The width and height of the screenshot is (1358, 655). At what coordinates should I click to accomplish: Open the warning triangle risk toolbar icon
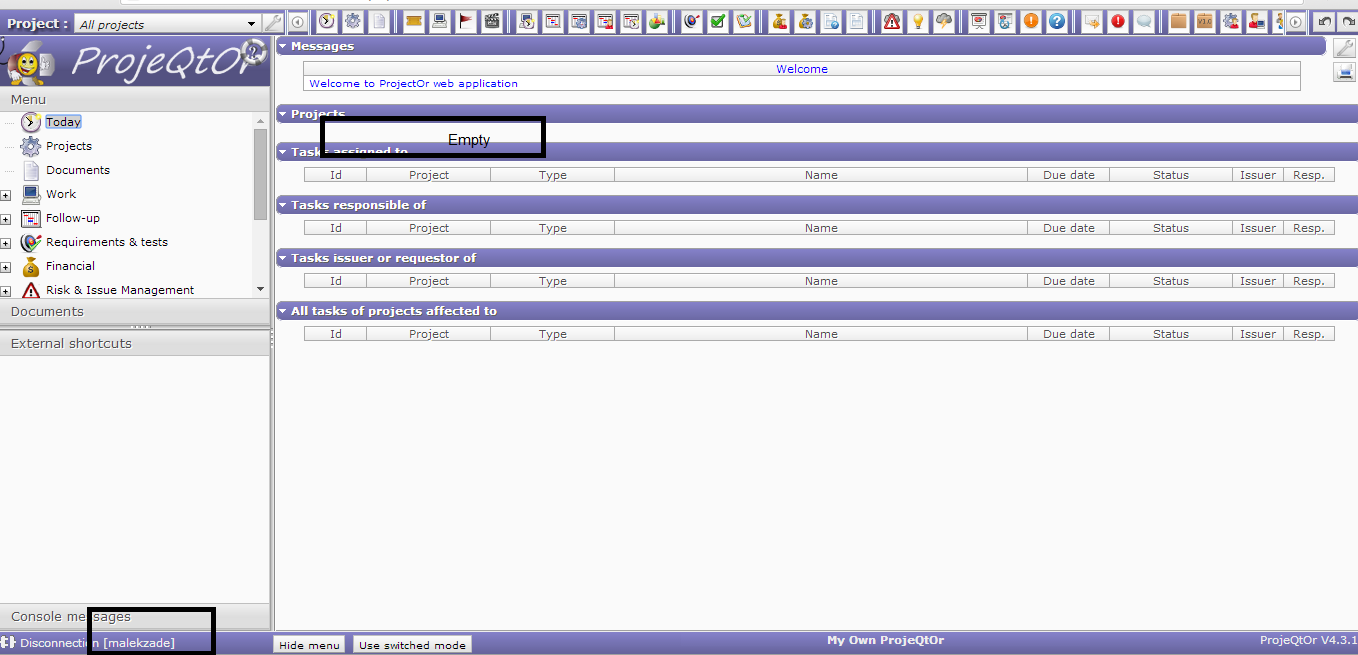click(x=892, y=21)
